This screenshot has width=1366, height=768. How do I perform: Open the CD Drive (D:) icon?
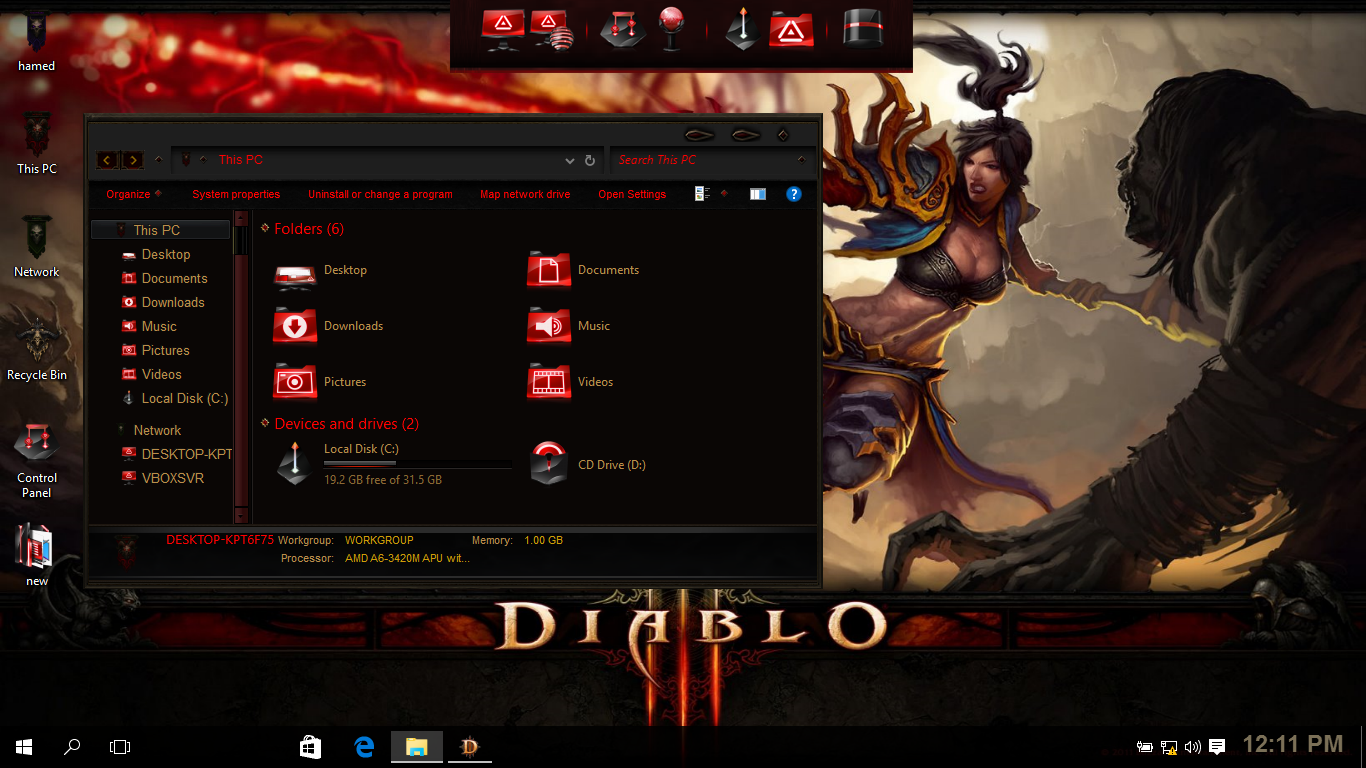(549, 464)
